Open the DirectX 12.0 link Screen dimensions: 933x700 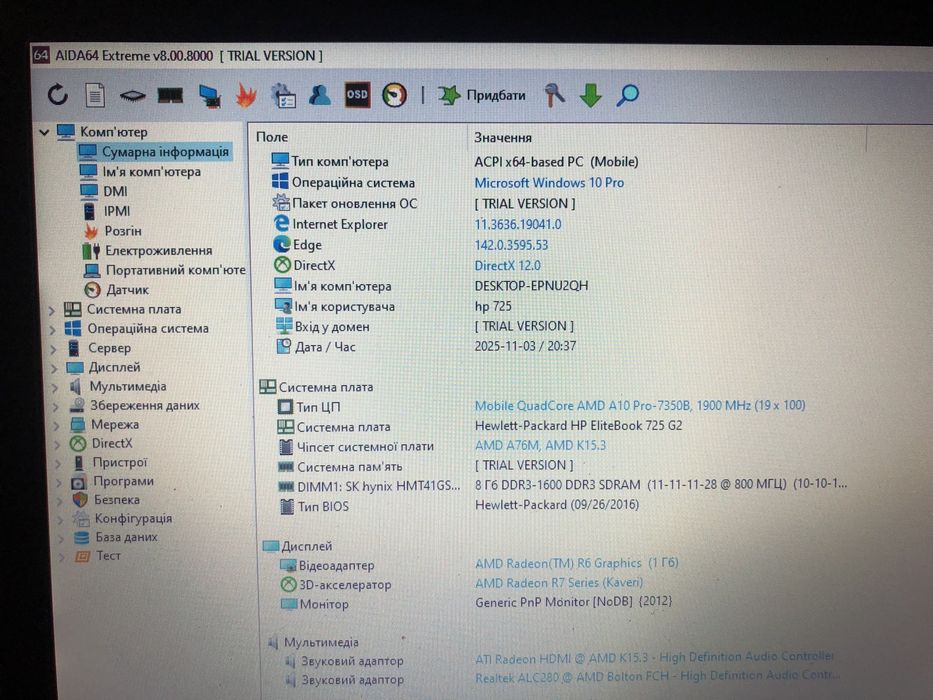tap(508, 265)
